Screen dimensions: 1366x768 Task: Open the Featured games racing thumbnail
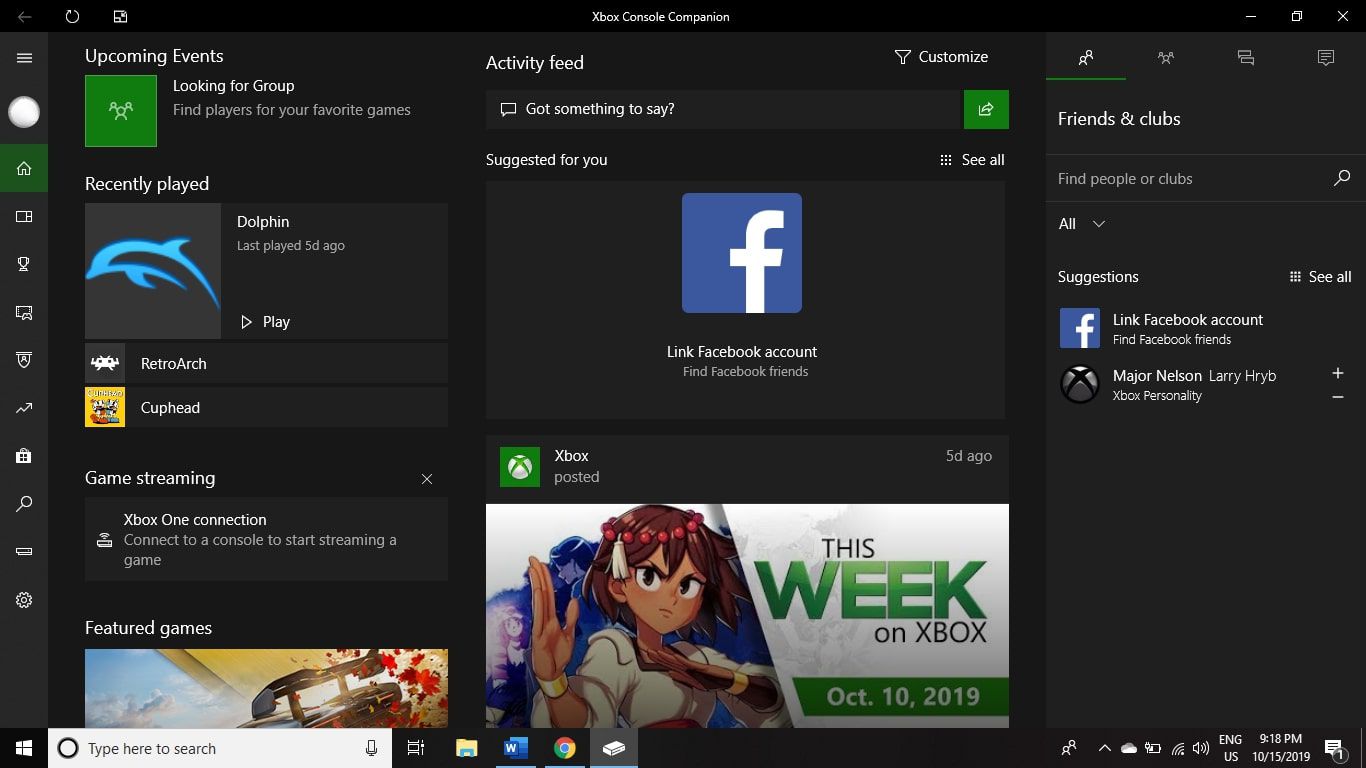click(x=266, y=688)
